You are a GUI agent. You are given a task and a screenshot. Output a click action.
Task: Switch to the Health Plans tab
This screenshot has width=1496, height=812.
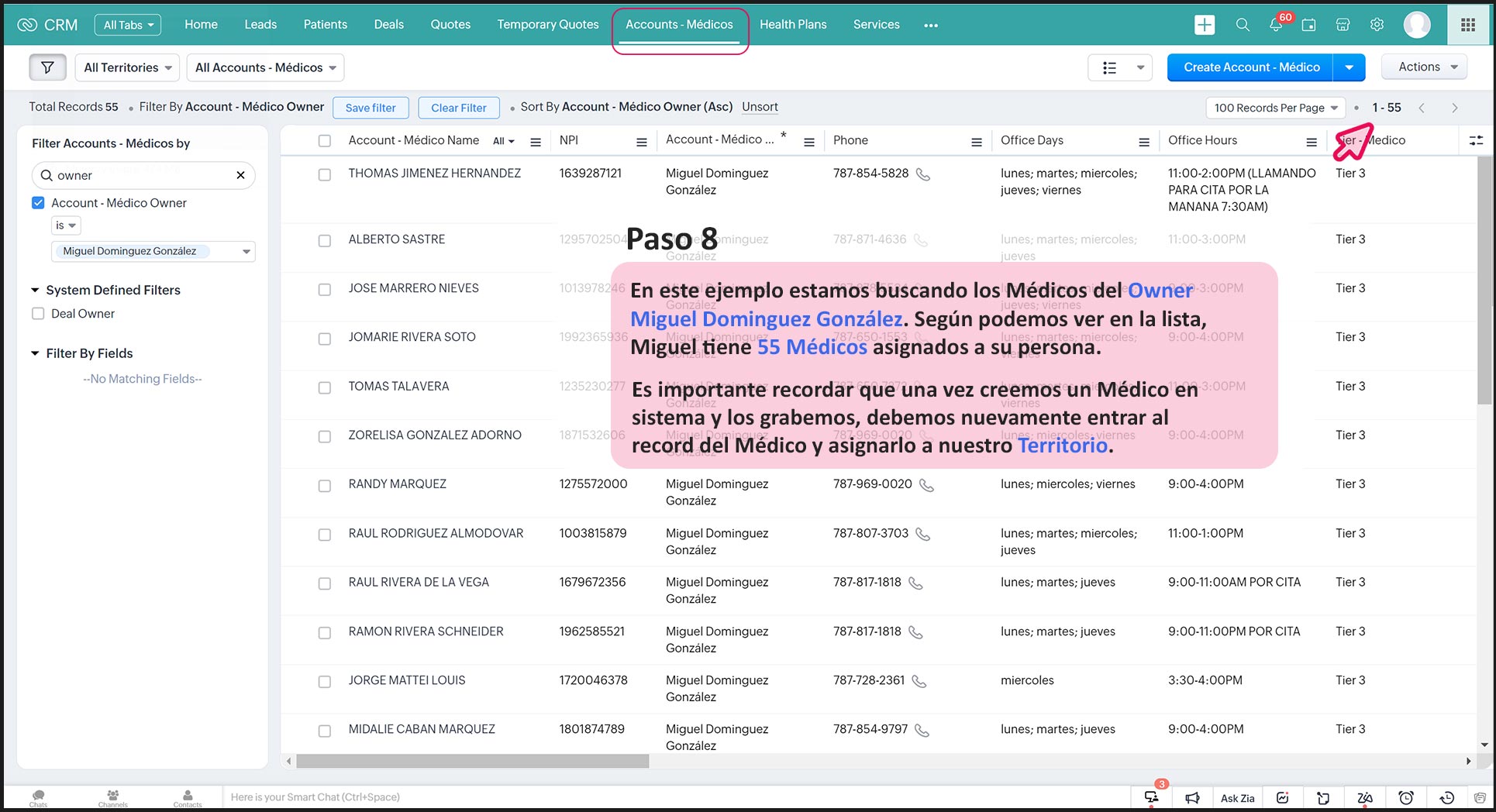pos(793,25)
